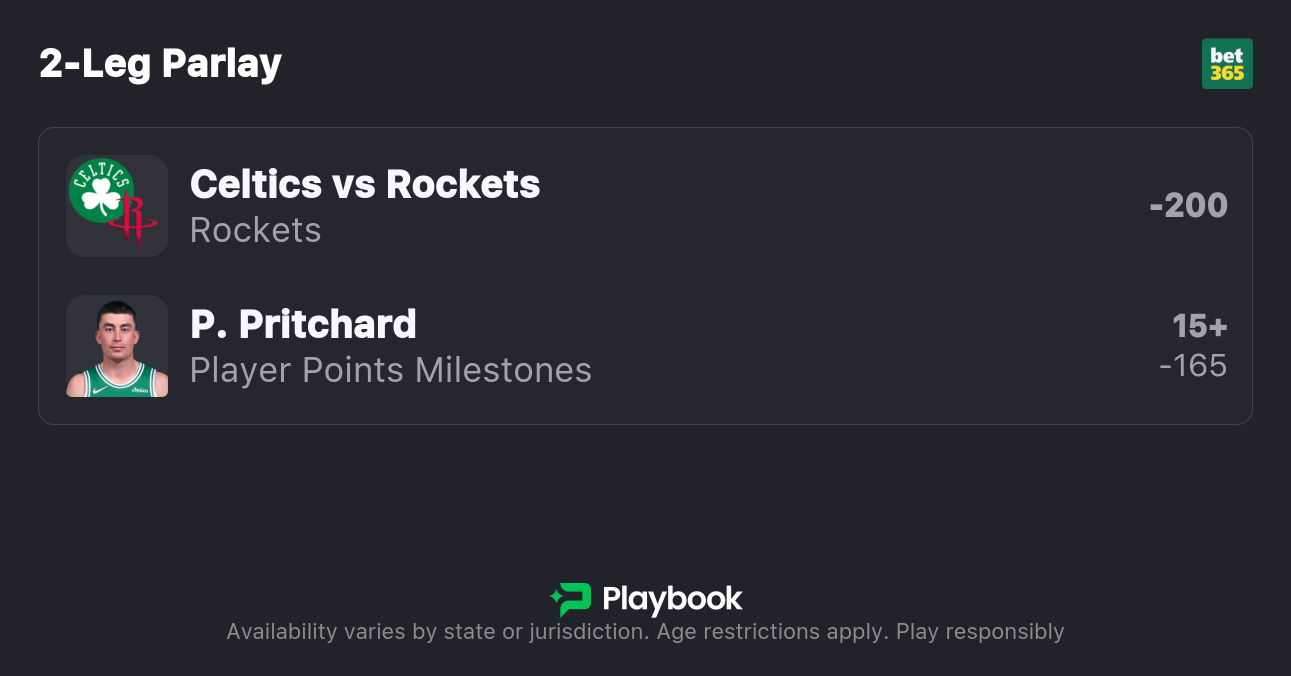The width and height of the screenshot is (1291, 676).
Task: Click the 'vs' in the matchup title
Action: [x=354, y=184]
